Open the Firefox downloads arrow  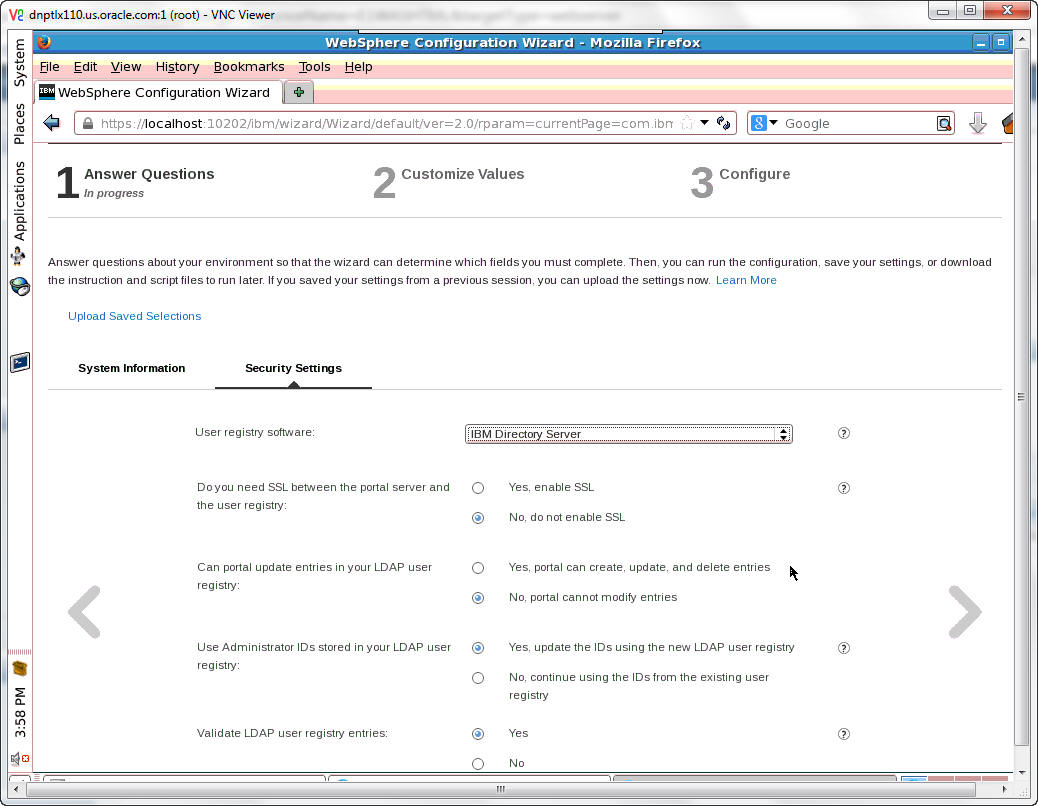pos(978,123)
